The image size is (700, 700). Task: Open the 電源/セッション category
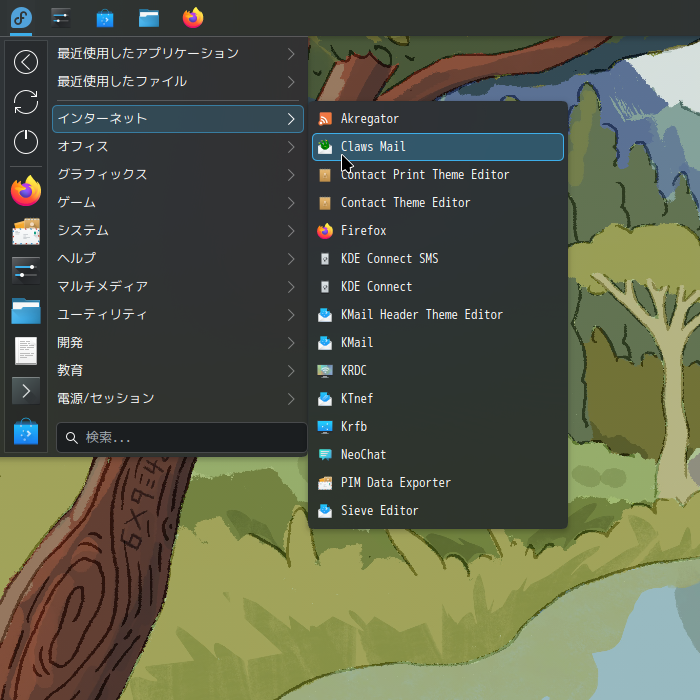[178, 399]
